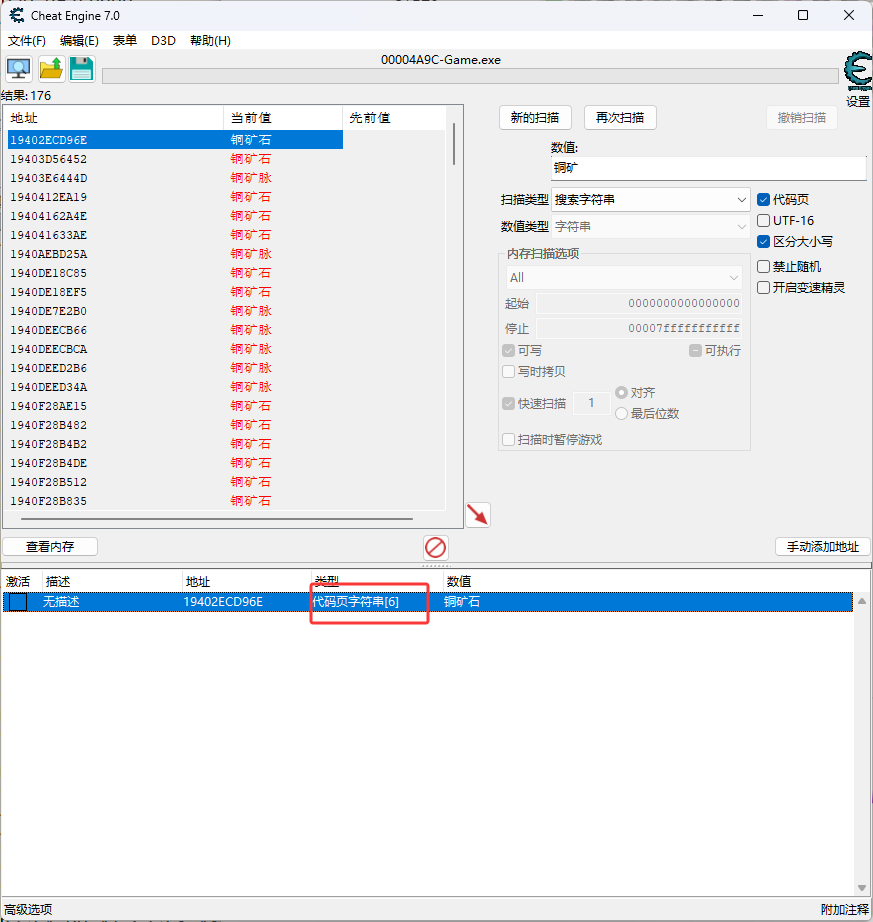Click 附加注释 in status bar
873x922 pixels.
(x=845, y=910)
